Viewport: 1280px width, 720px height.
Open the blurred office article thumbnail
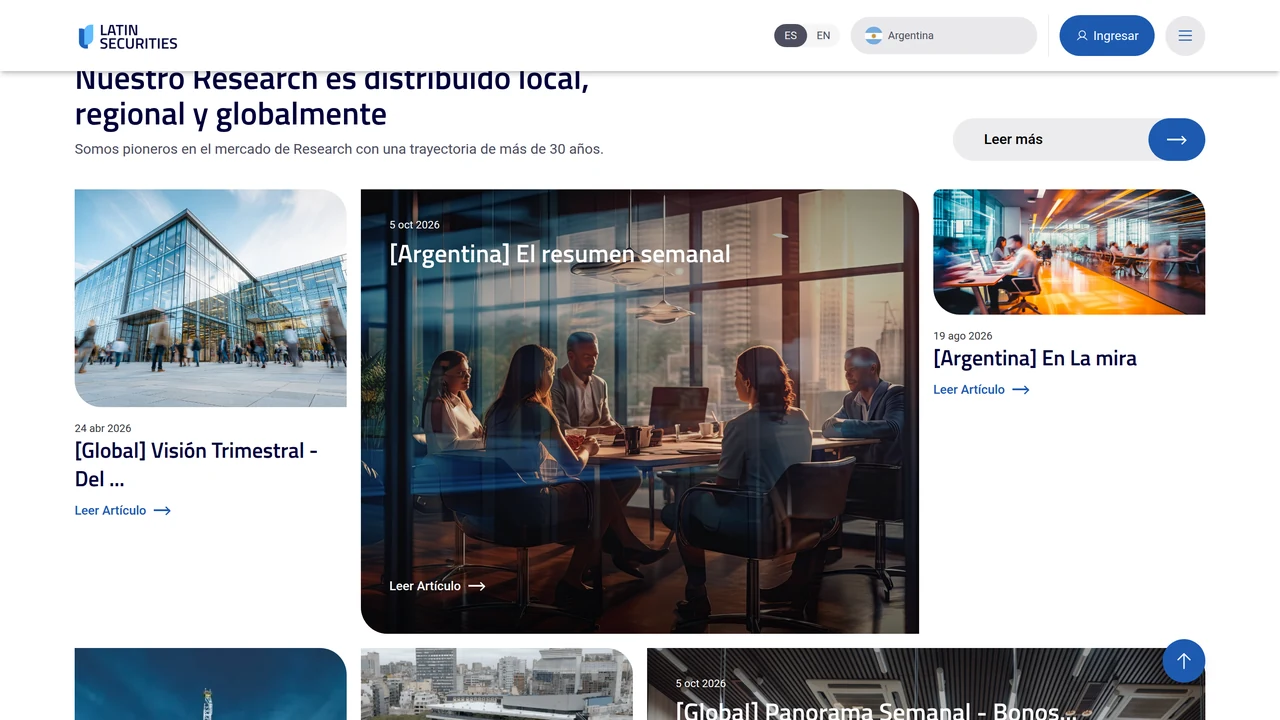click(x=1069, y=252)
